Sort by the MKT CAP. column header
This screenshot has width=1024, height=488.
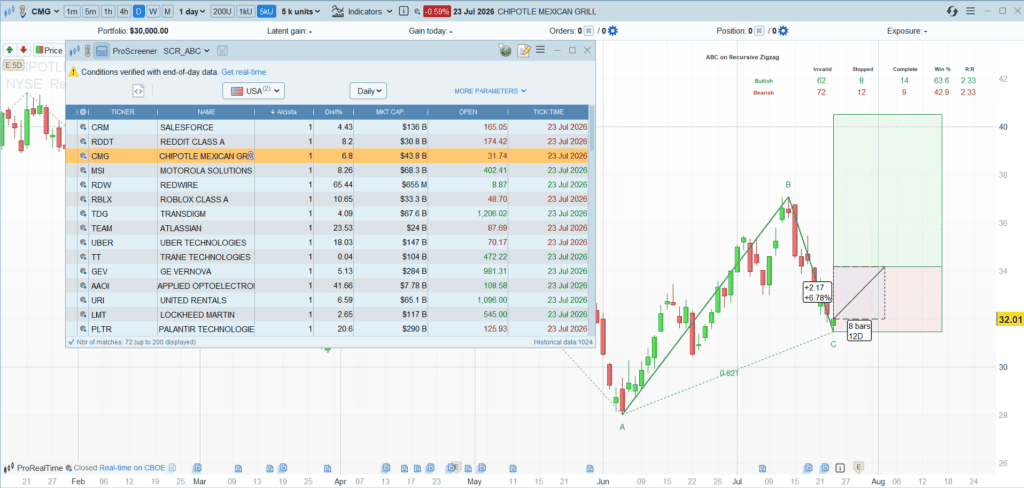point(392,112)
